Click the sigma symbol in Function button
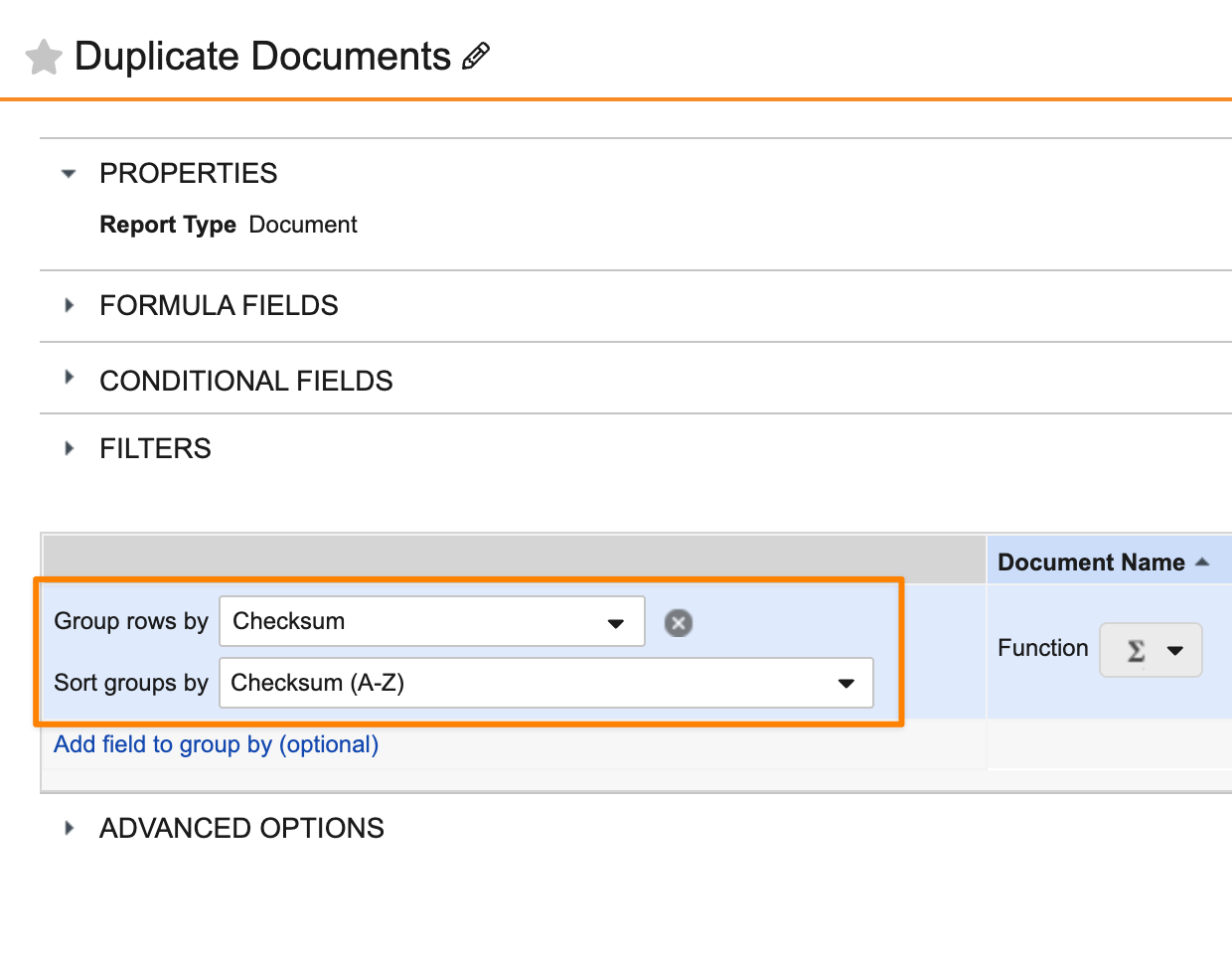1232x964 pixels. [1137, 651]
